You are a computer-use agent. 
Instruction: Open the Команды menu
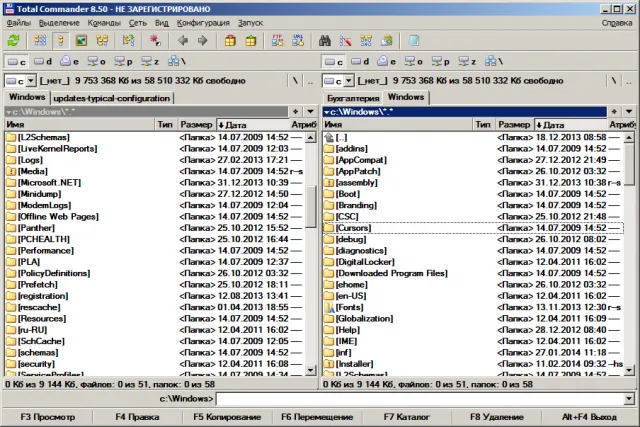point(104,23)
